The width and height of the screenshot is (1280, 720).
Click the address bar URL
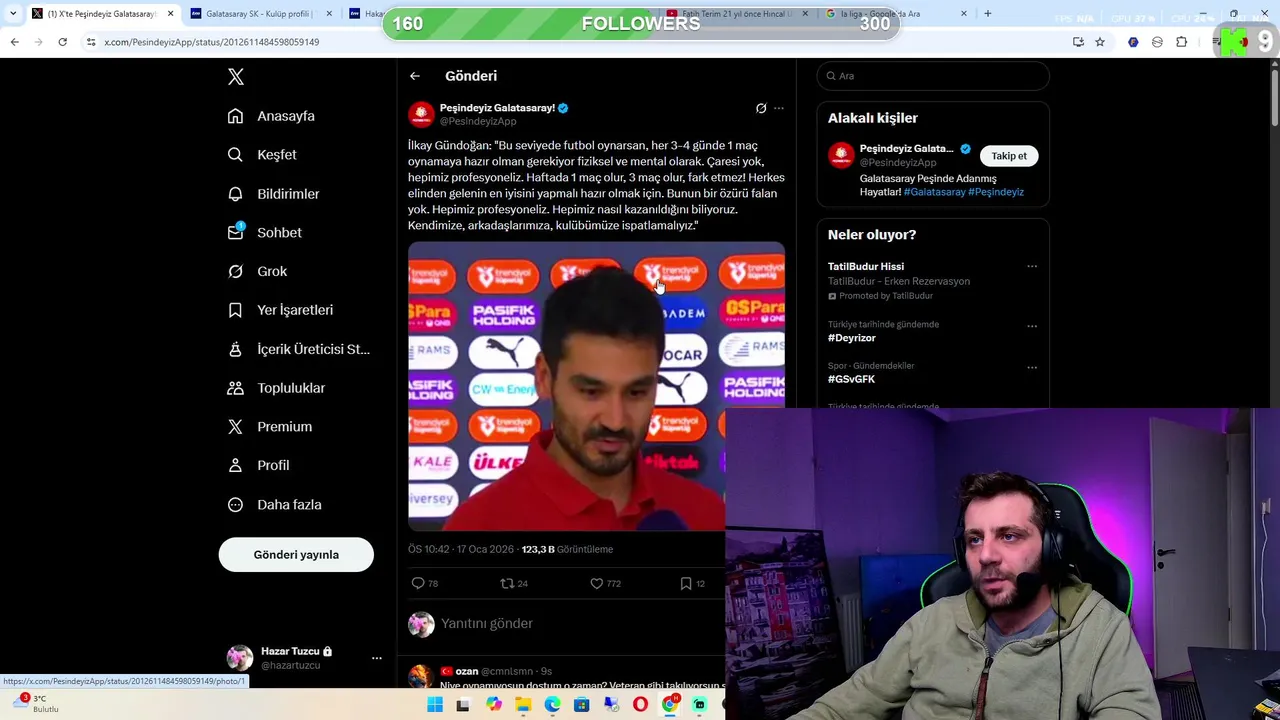point(212,42)
